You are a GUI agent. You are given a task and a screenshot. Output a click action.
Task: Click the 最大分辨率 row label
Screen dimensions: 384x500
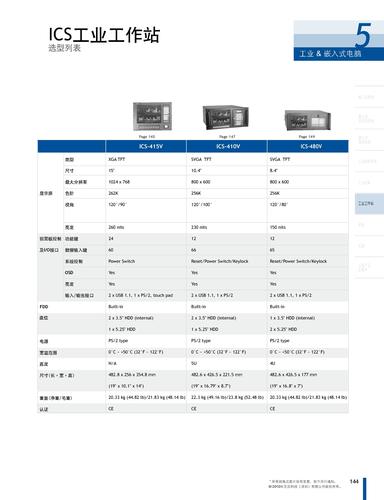click(x=76, y=182)
